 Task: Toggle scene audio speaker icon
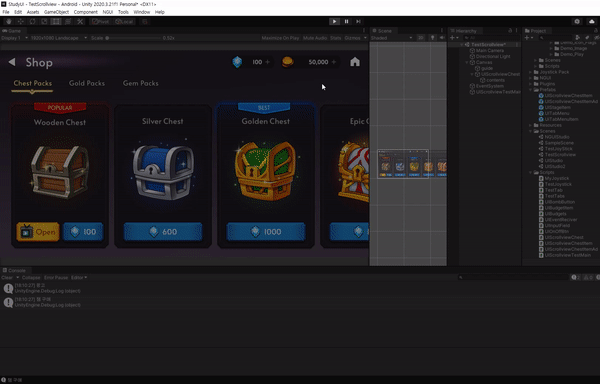point(442,38)
